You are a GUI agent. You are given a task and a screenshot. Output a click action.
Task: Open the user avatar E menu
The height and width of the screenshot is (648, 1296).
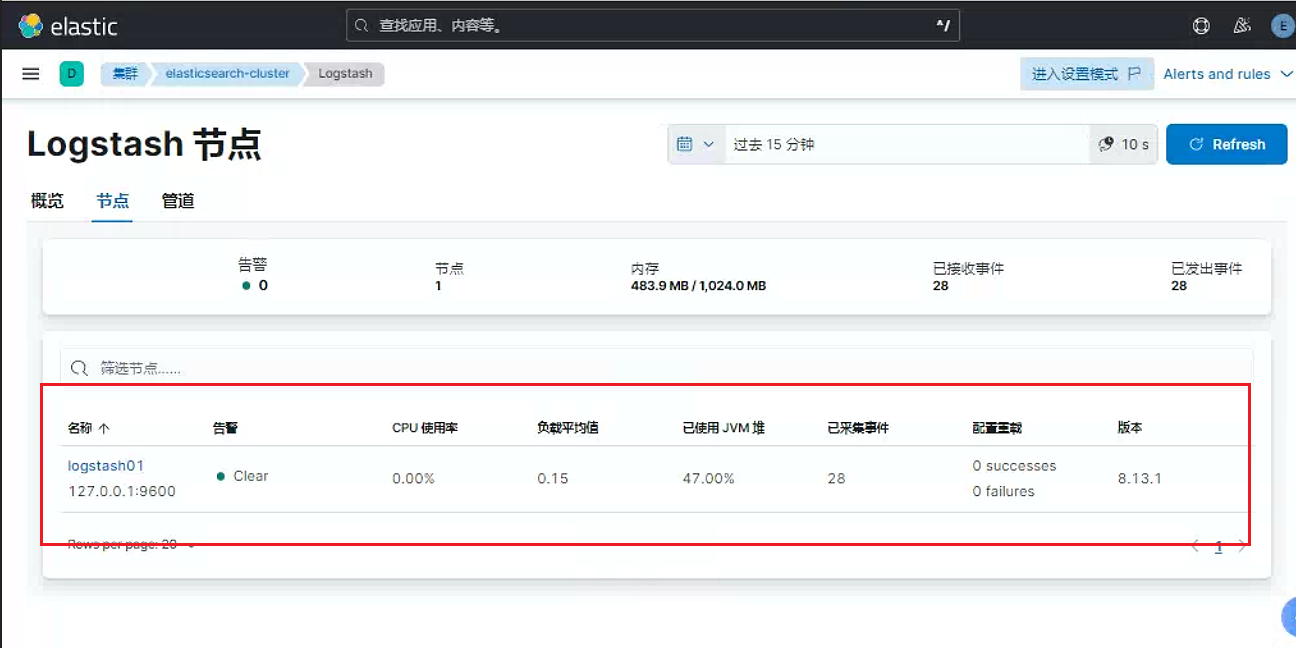tap(1281, 26)
